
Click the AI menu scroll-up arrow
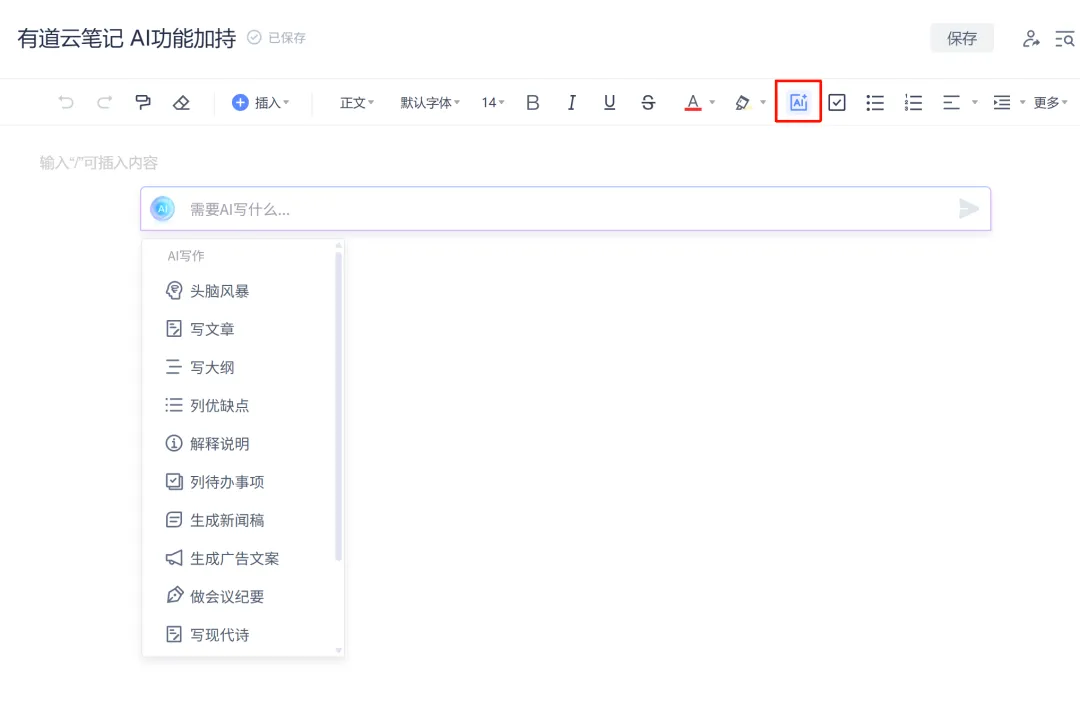[338, 245]
